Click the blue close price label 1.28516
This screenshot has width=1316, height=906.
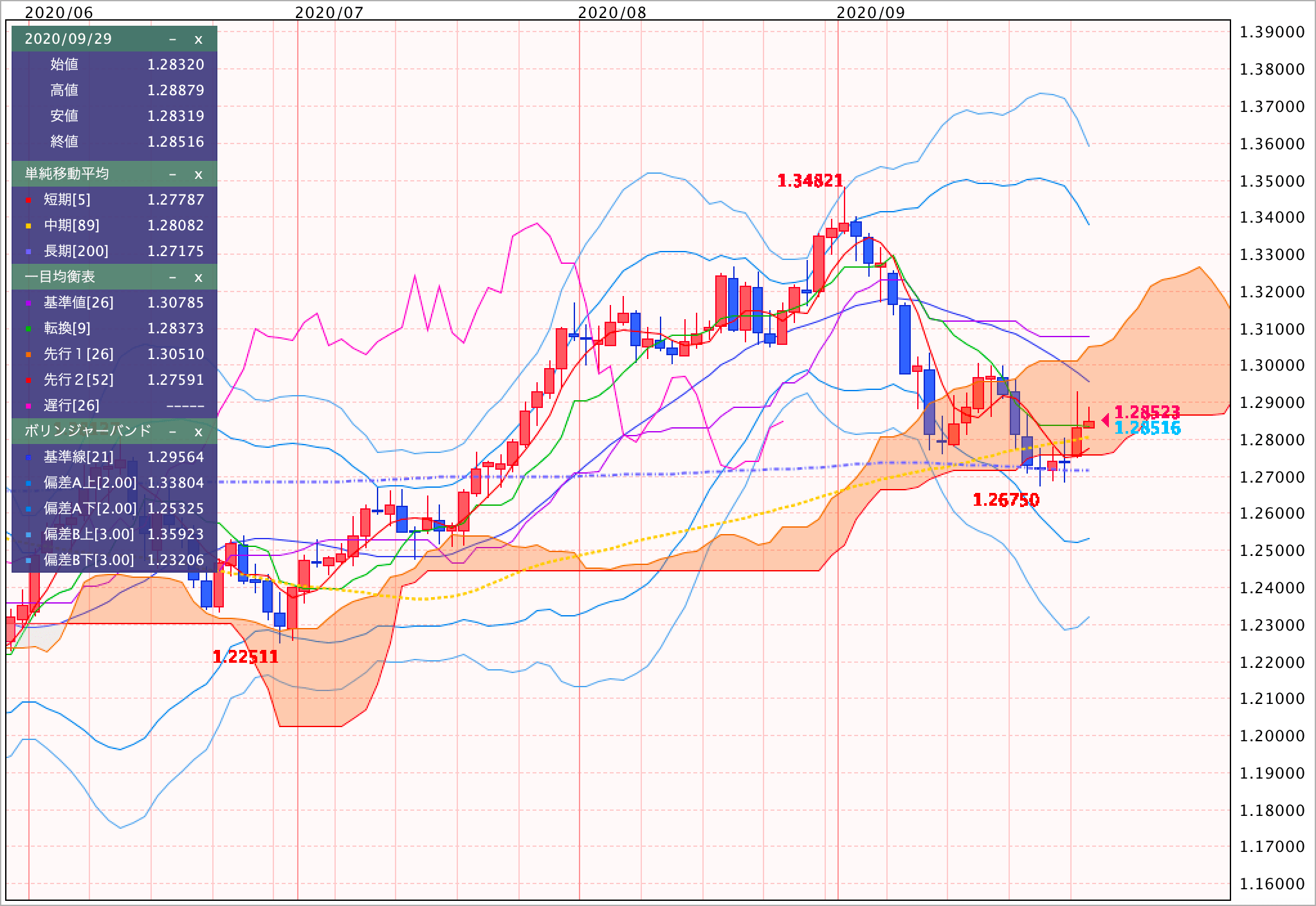pos(1147,429)
